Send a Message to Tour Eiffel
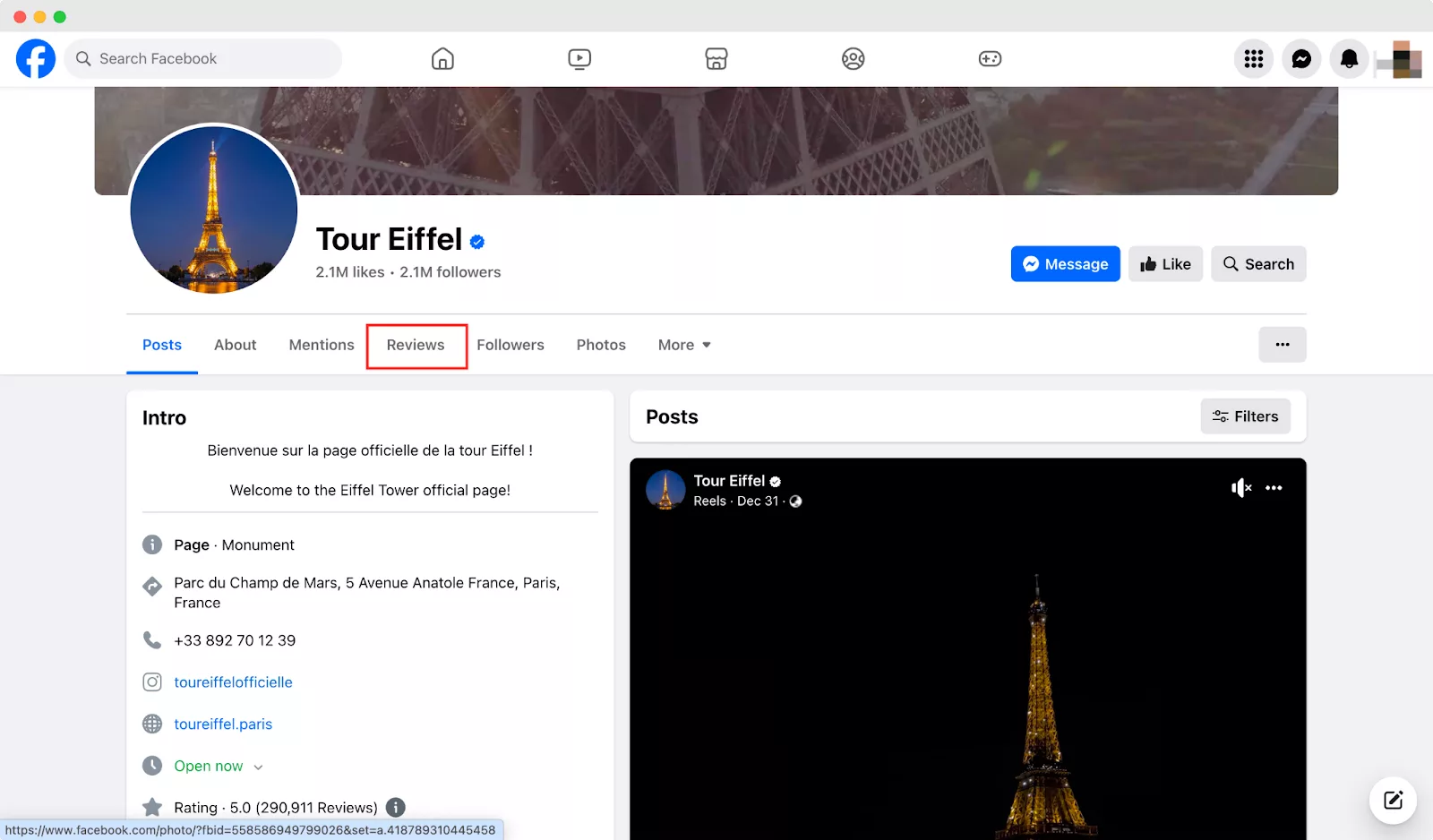Image resolution: width=1433 pixels, height=840 pixels. 1066,264
